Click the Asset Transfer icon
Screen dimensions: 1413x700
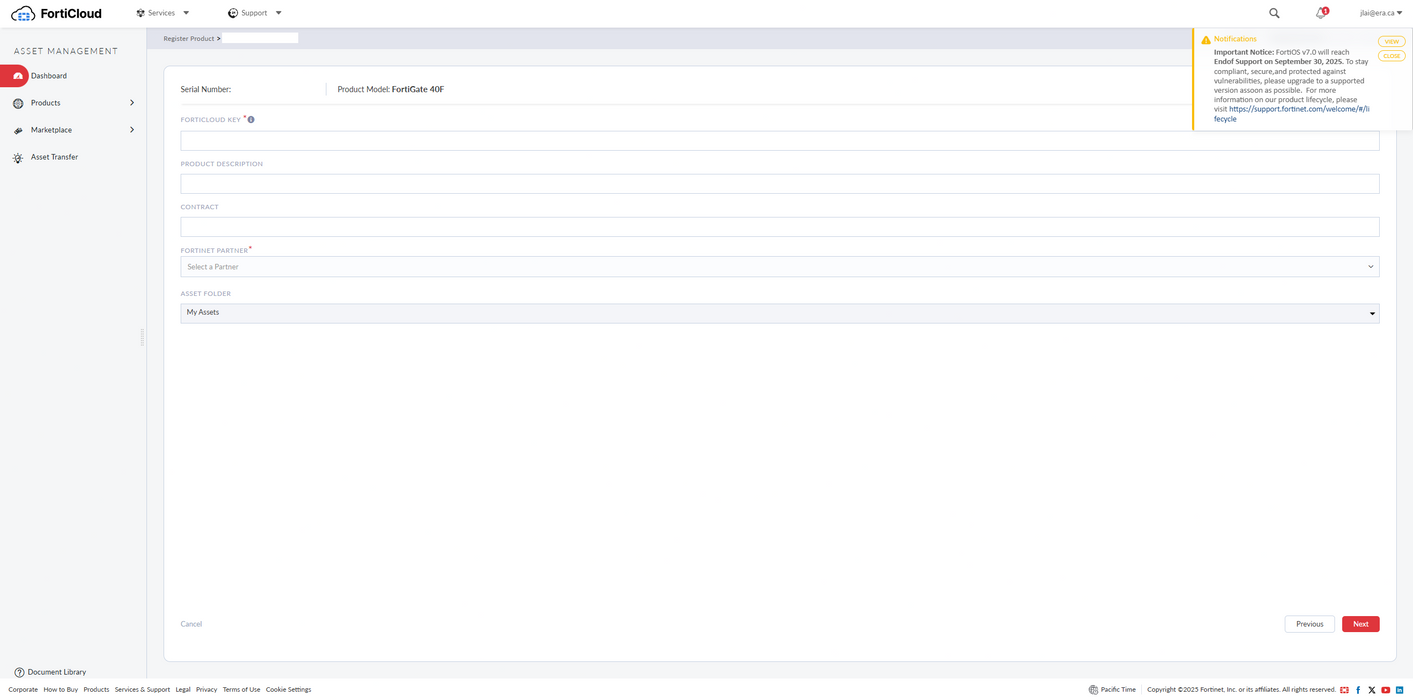coord(18,157)
